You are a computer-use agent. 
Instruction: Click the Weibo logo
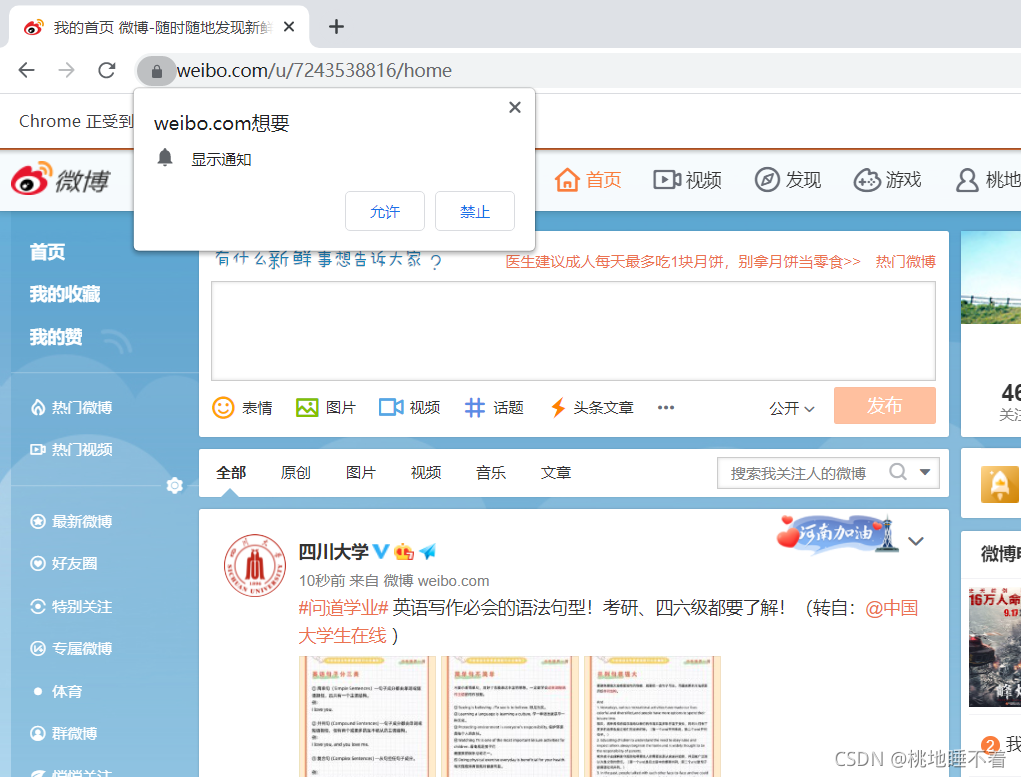pos(61,178)
